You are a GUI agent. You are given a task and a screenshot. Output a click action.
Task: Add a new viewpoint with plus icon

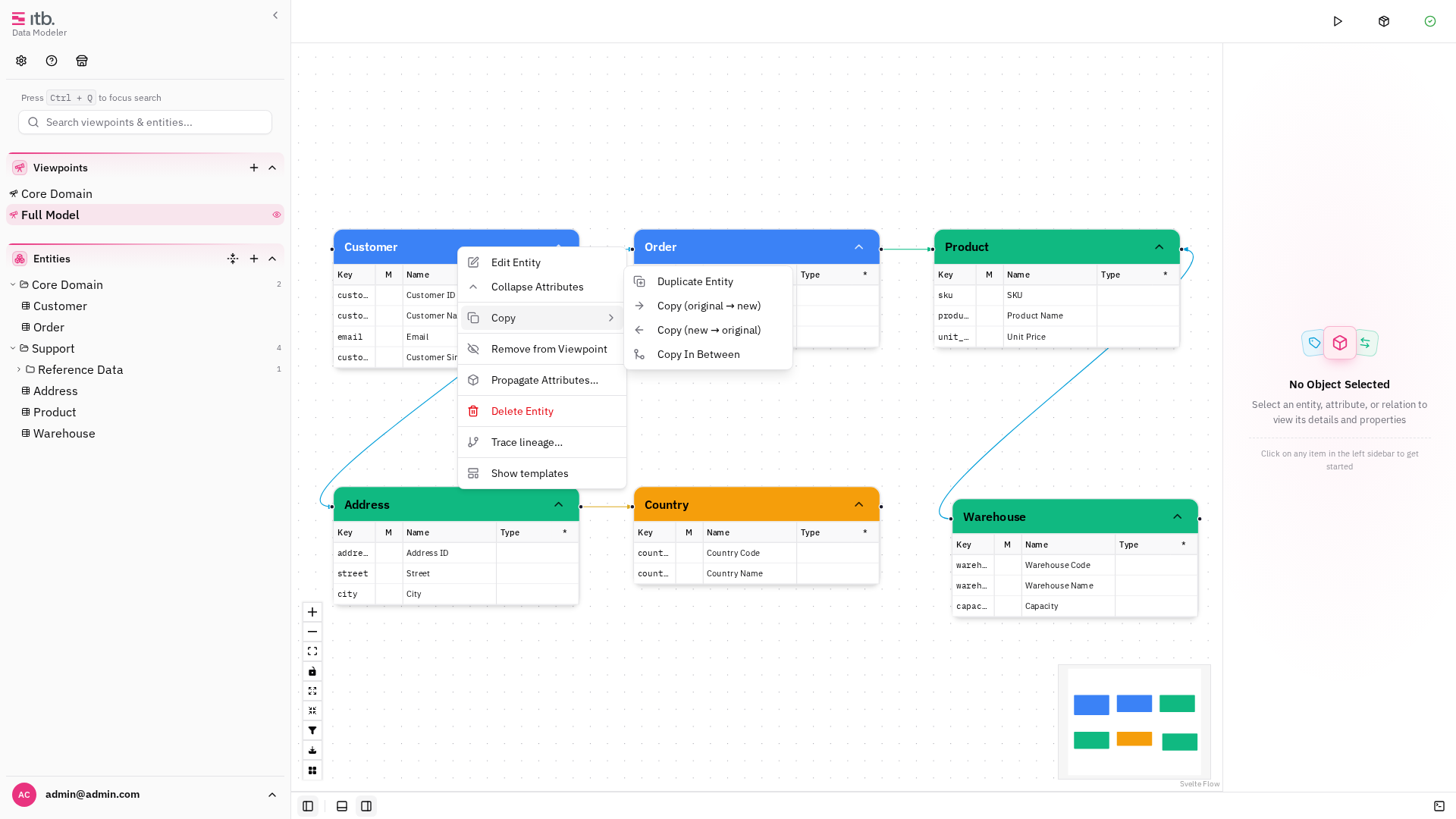point(254,168)
